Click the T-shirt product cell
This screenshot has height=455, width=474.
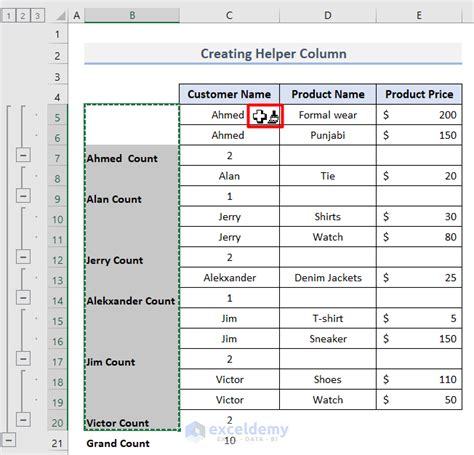coord(328,318)
